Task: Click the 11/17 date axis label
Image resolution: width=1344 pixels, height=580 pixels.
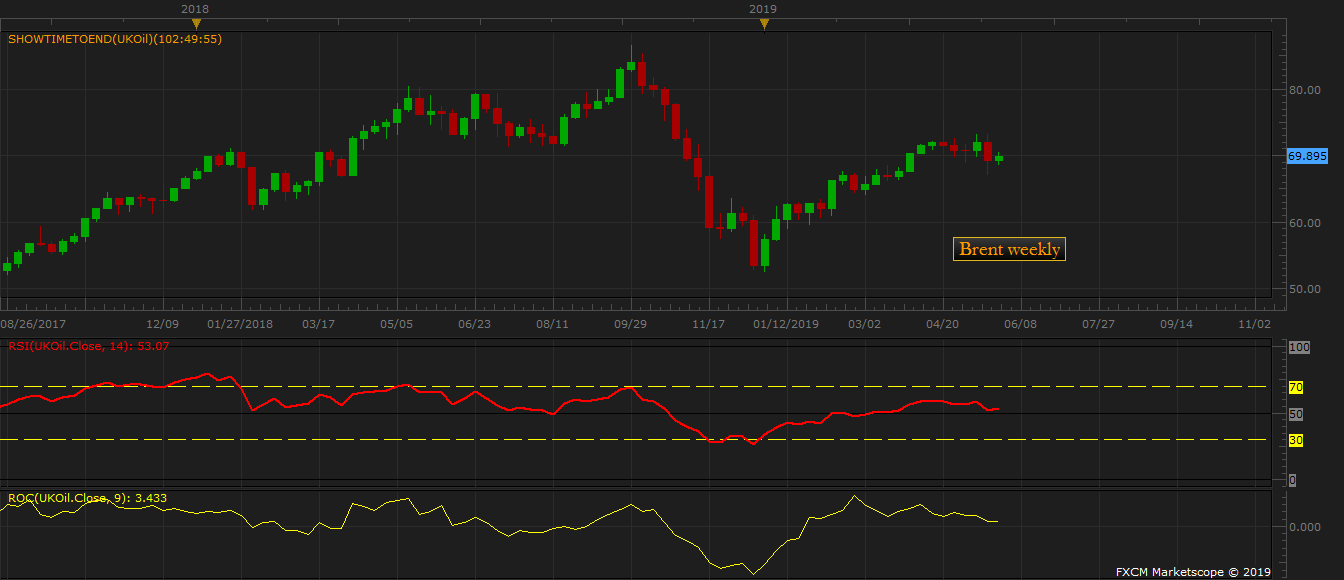Action: [x=709, y=324]
